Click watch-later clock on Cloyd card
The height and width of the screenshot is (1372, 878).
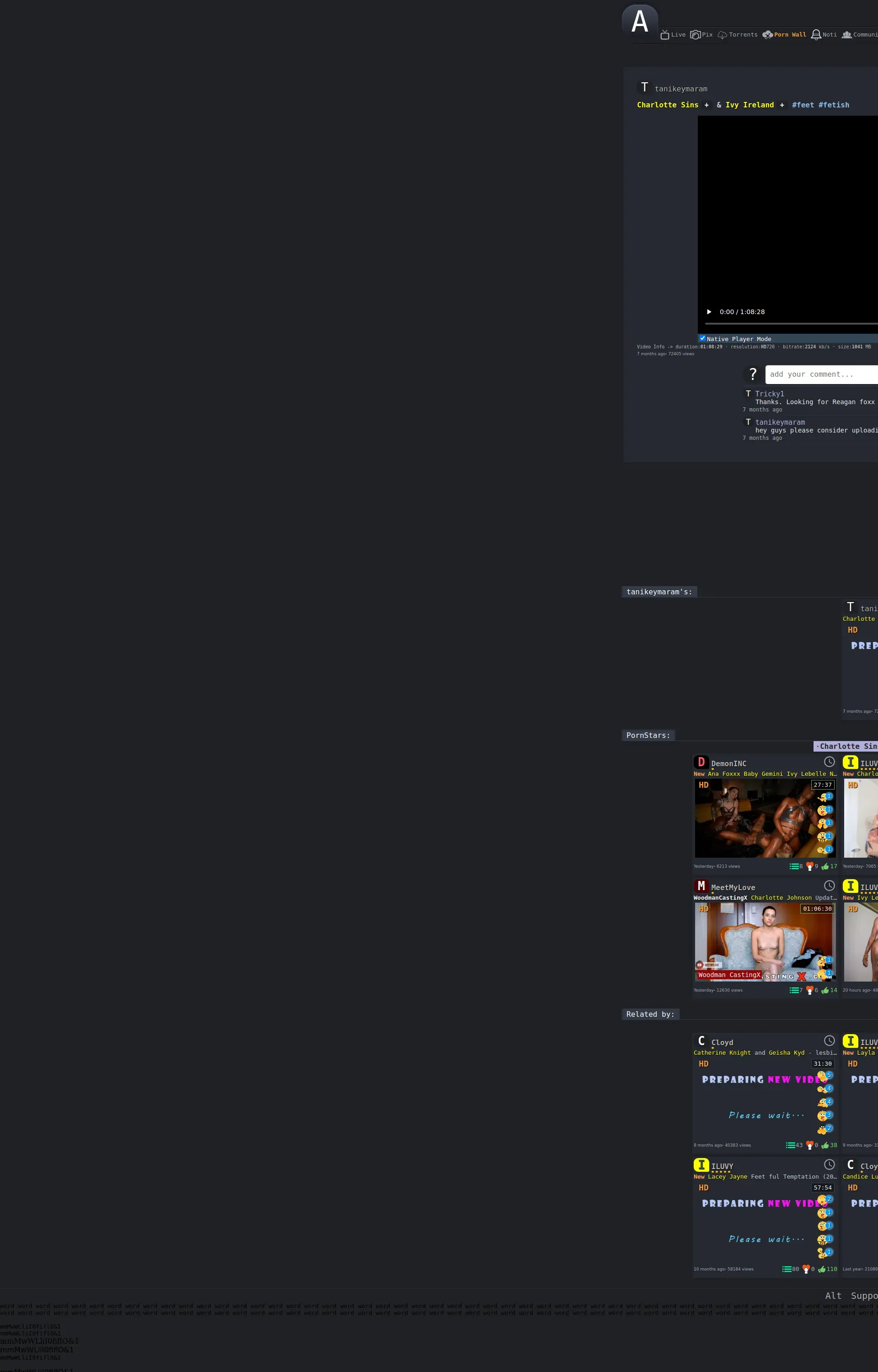(829, 1040)
